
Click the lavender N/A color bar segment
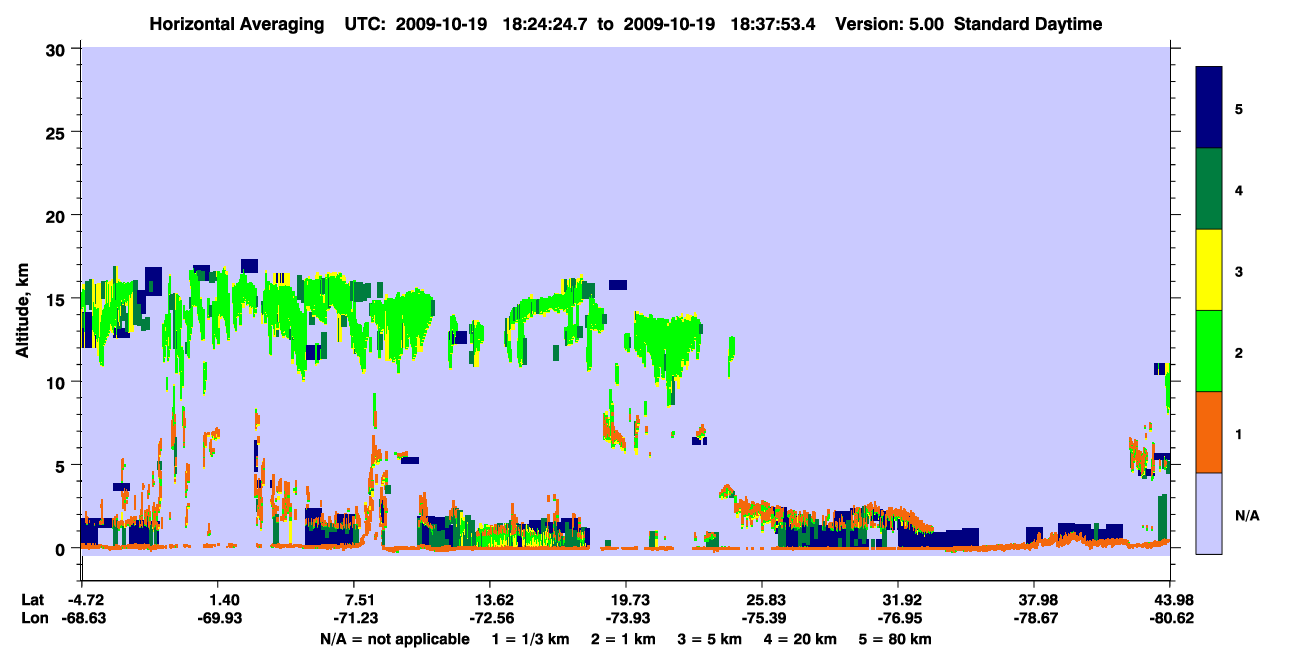(1209, 513)
